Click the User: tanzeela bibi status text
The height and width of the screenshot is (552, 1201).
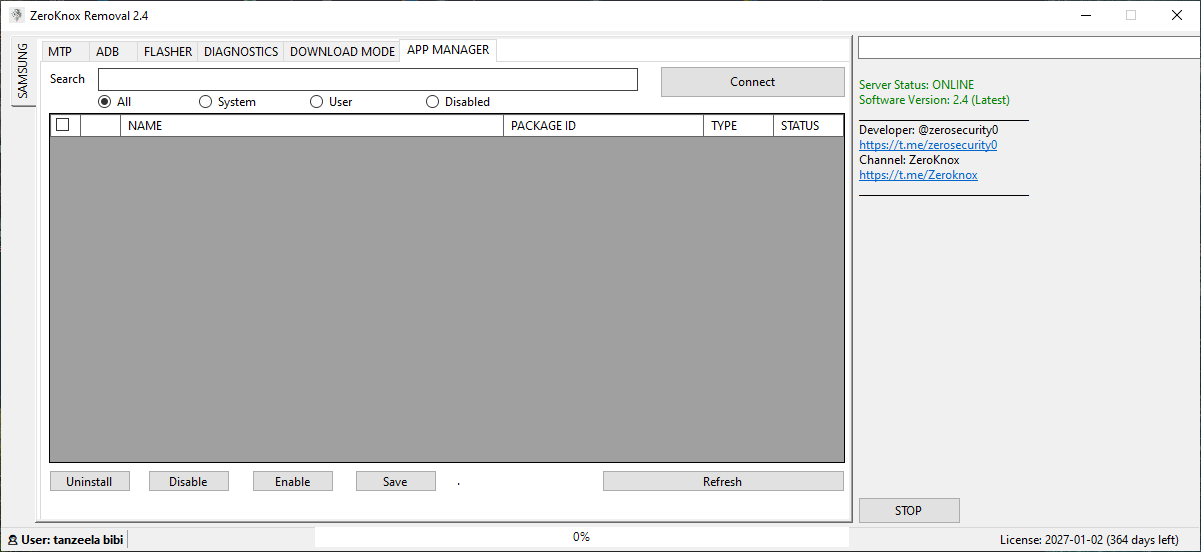[x=72, y=539]
